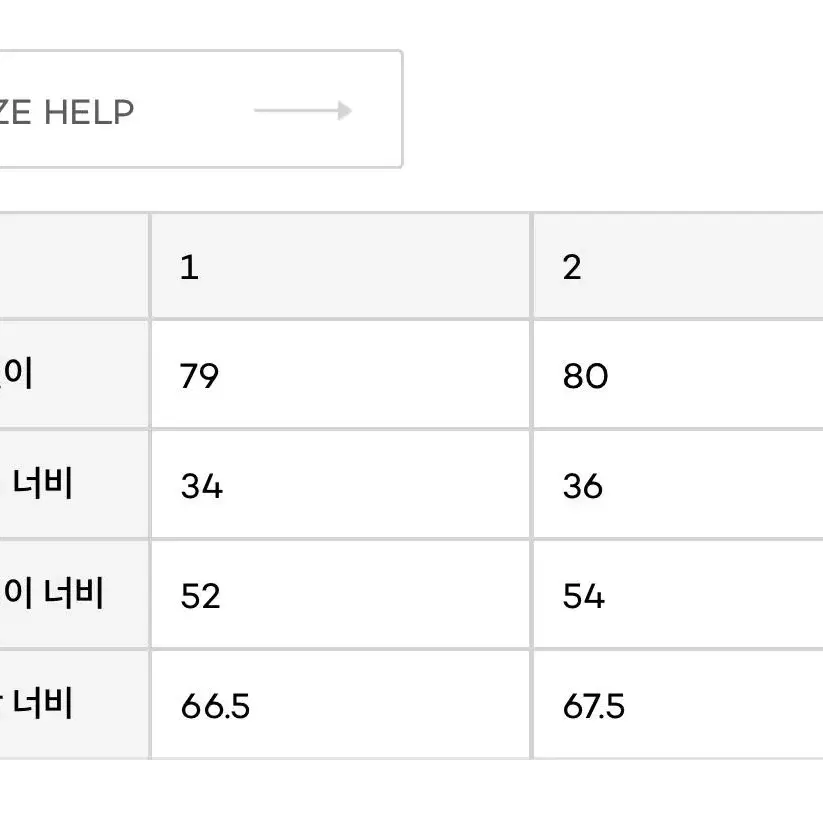
Task: Click the SIZE HELP label text
Action: 67,112
